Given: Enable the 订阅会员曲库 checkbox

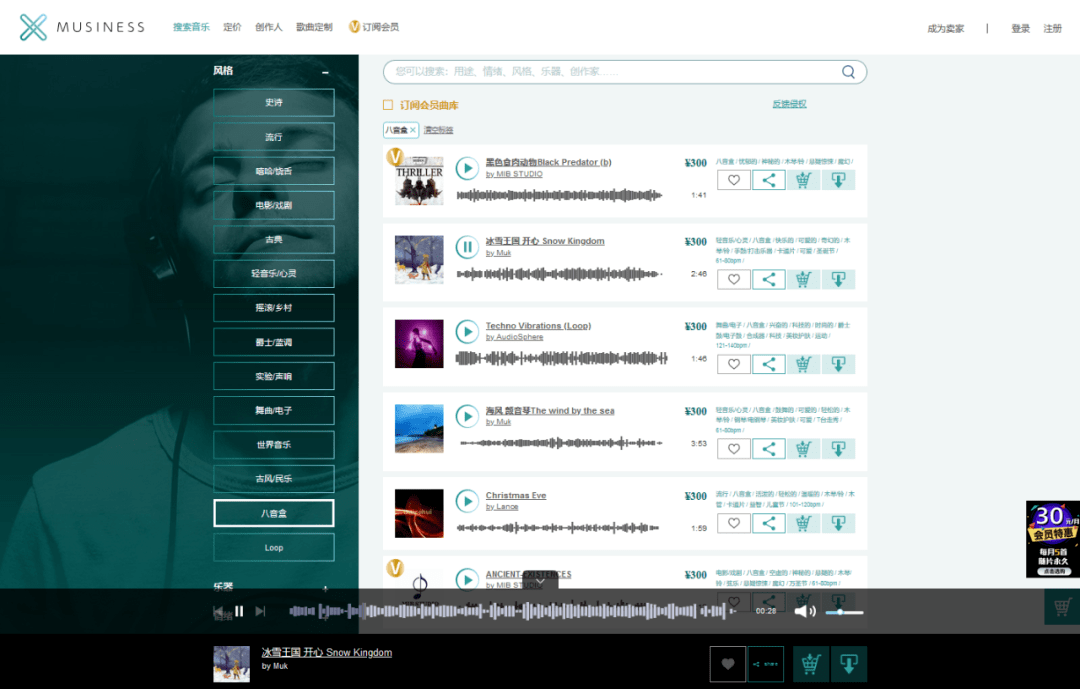Looking at the screenshot, I should point(390,105).
